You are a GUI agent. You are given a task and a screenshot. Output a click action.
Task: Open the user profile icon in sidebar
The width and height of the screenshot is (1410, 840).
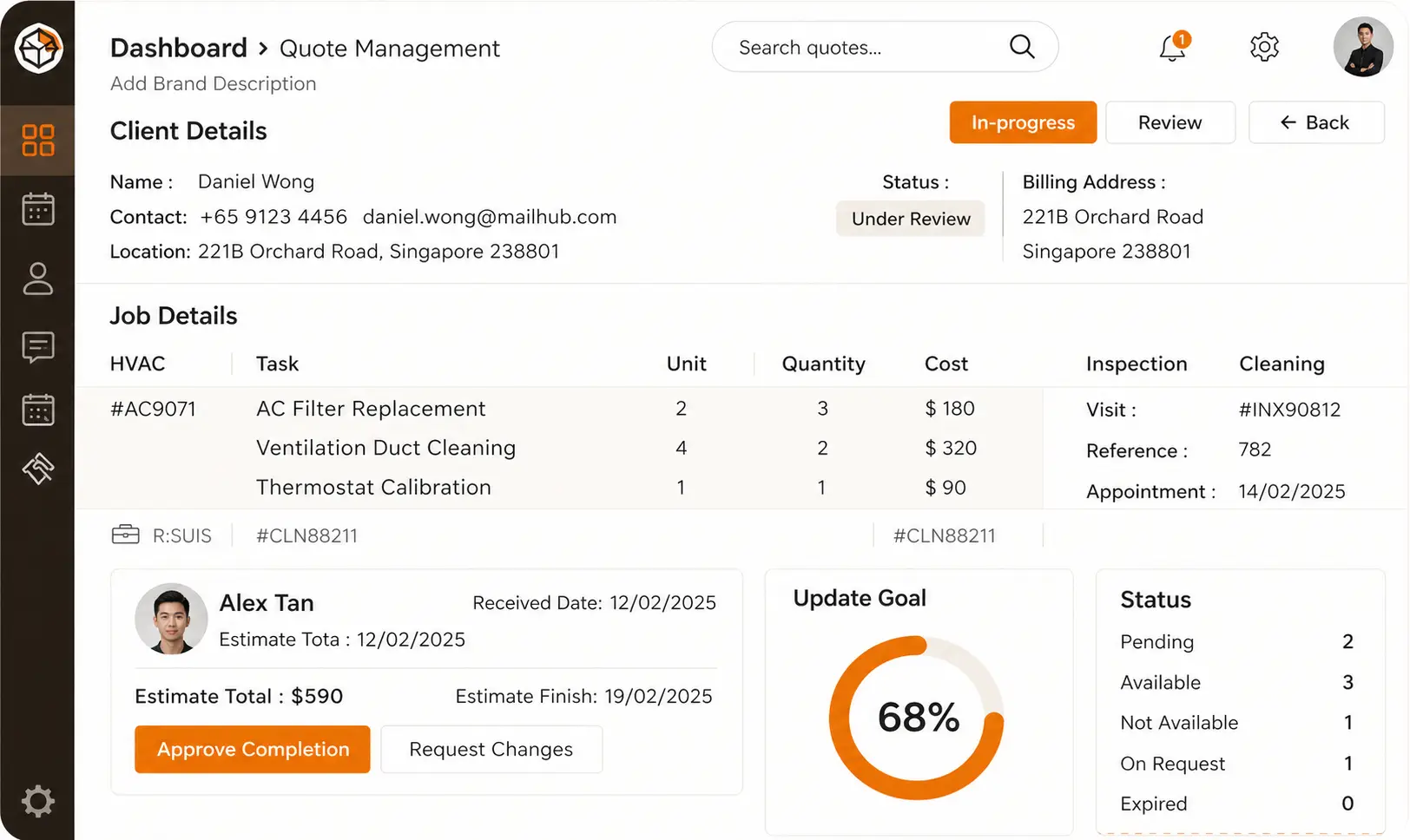coord(38,279)
